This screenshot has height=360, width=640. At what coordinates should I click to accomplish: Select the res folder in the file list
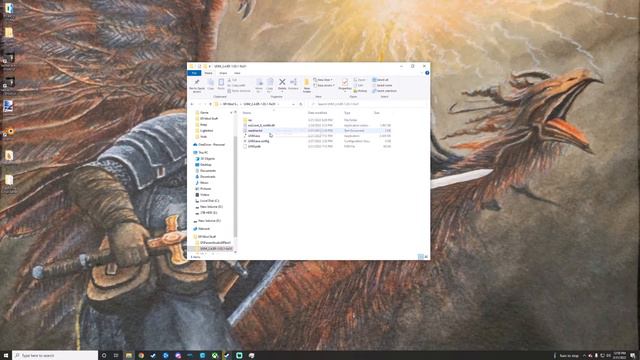point(250,120)
